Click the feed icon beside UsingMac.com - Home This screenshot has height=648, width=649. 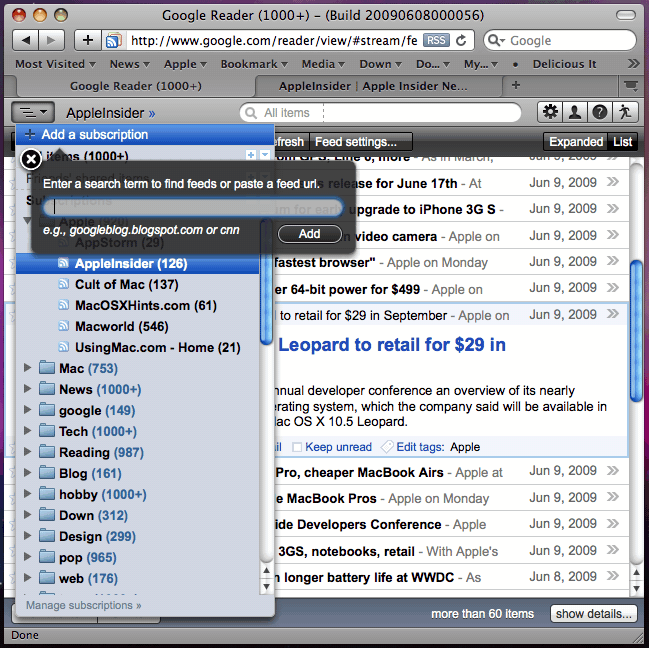[63, 347]
